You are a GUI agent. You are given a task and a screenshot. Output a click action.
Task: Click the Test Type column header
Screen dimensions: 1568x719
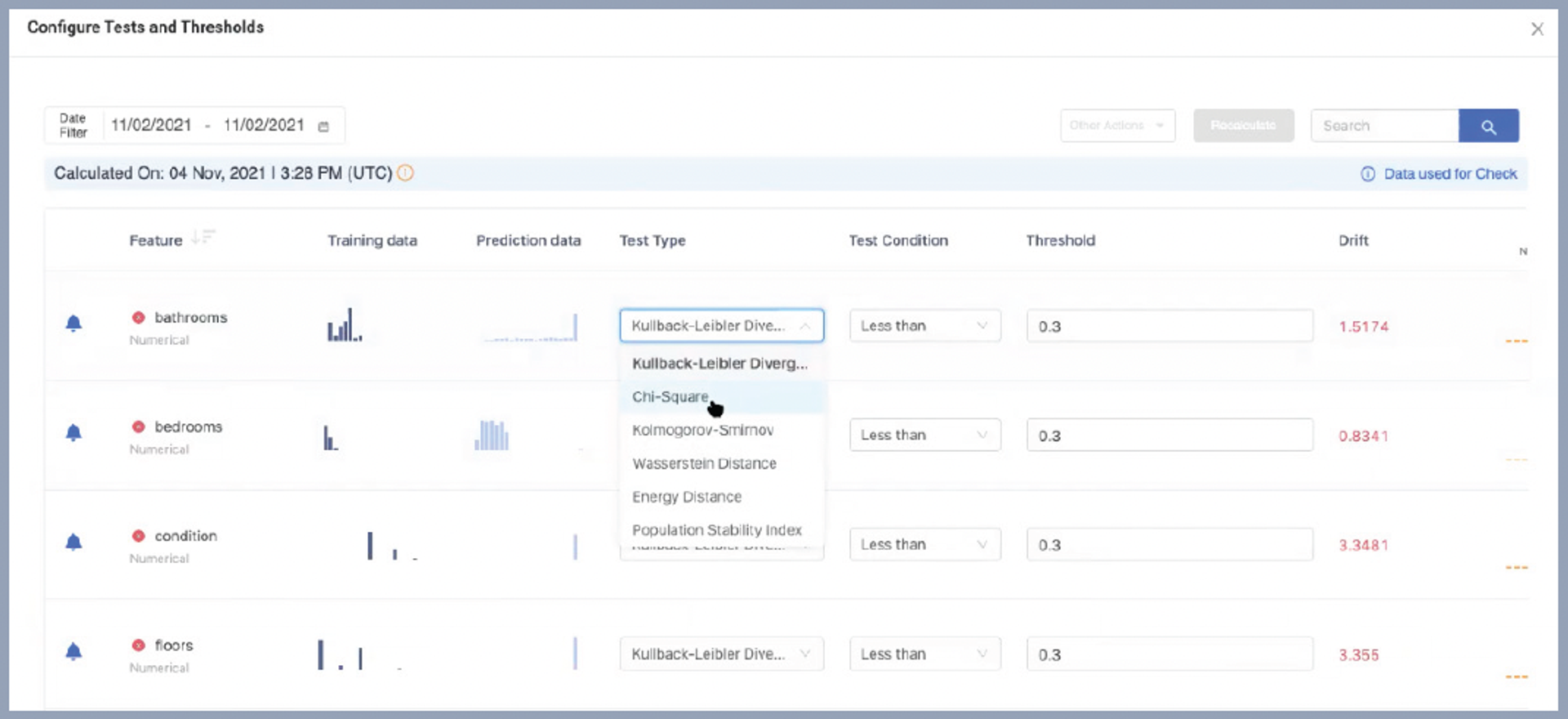652,240
